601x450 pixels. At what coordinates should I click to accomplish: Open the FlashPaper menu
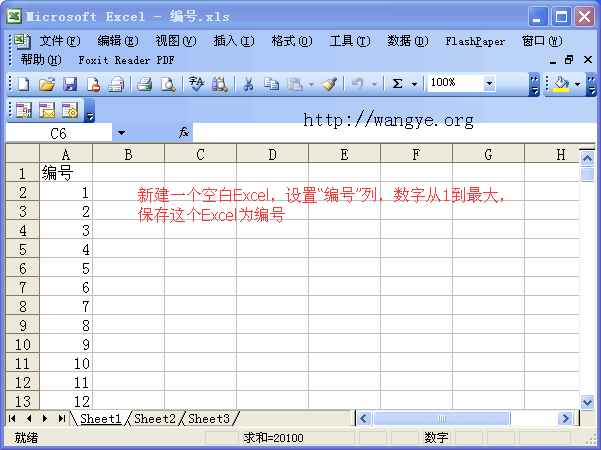click(475, 41)
